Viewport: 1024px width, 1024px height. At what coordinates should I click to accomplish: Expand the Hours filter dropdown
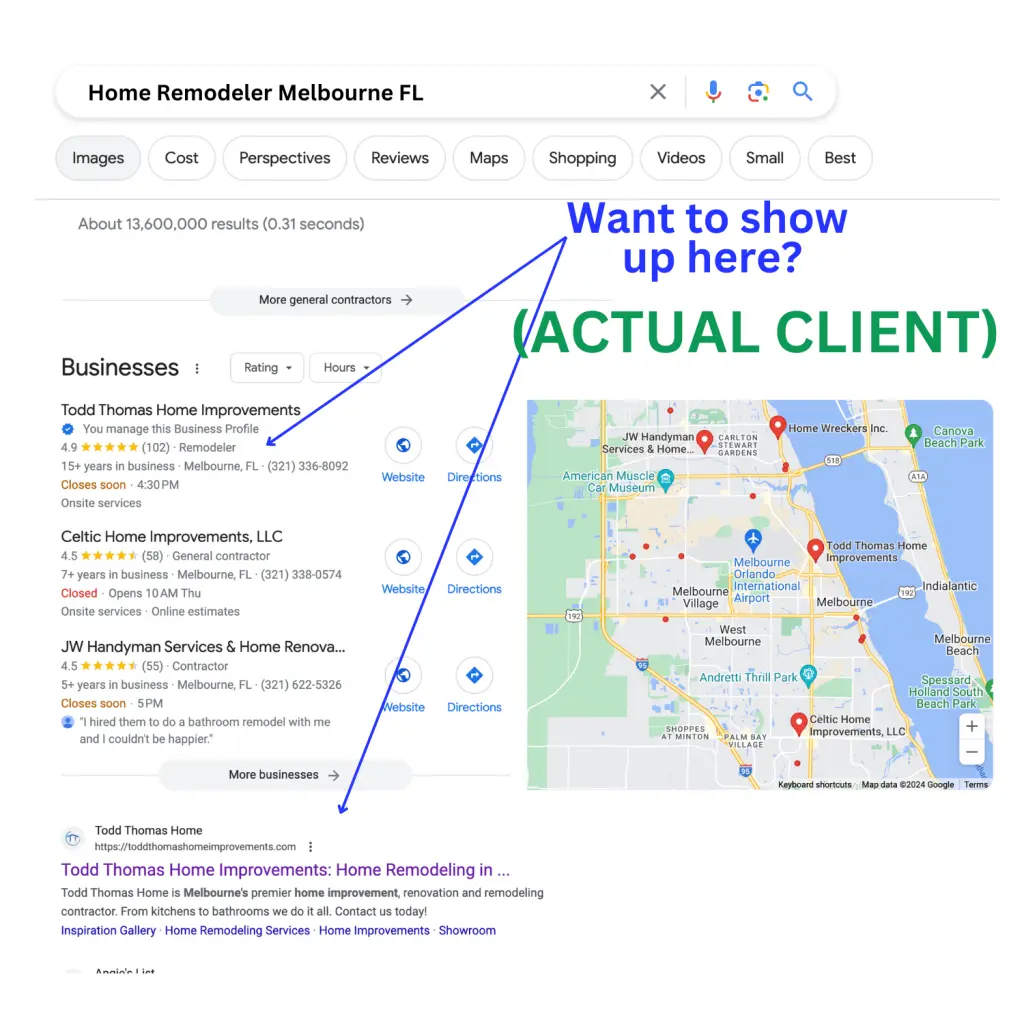(345, 368)
